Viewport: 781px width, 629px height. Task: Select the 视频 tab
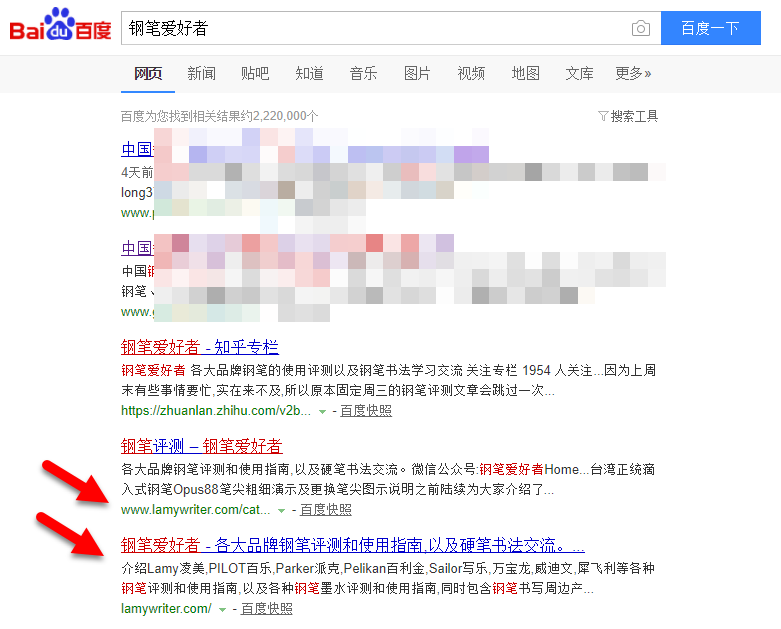tap(471, 73)
